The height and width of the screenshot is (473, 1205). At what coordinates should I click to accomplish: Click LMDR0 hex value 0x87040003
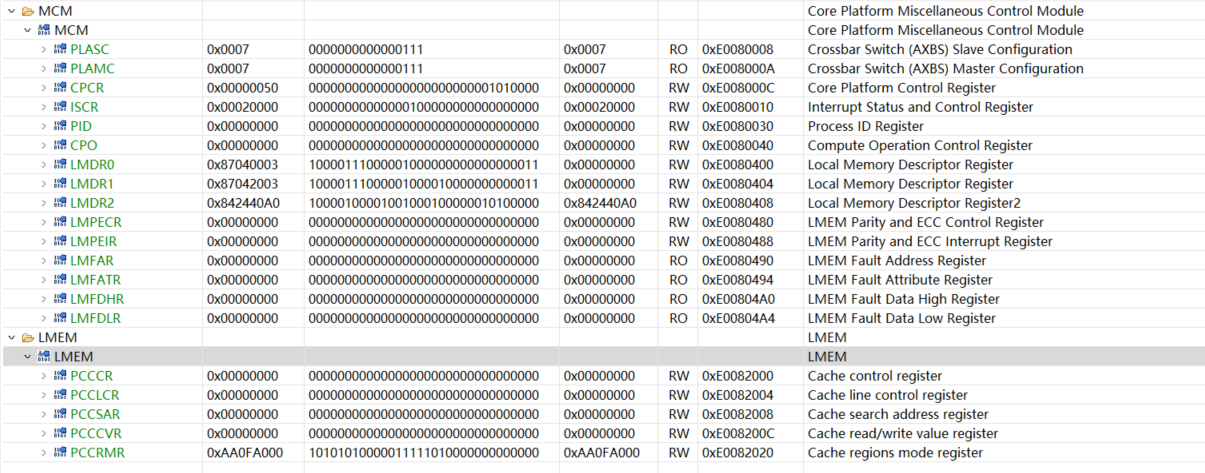pyautogui.click(x=243, y=165)
